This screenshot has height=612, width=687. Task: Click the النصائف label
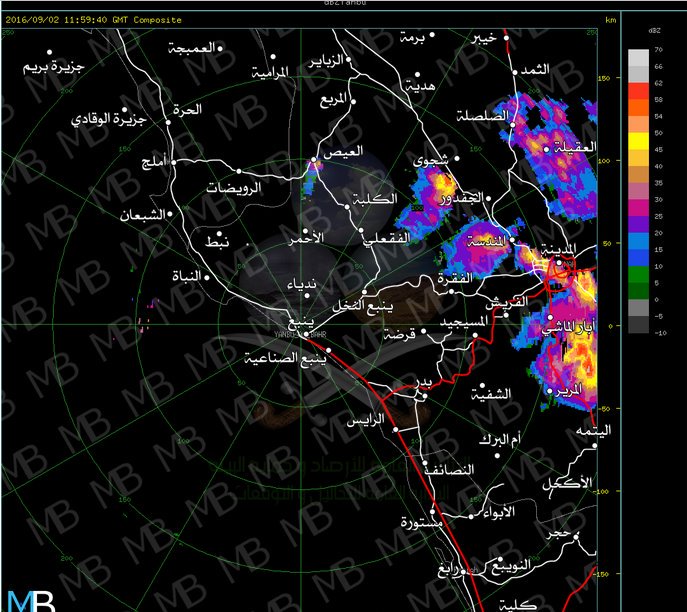coord(450,470)
